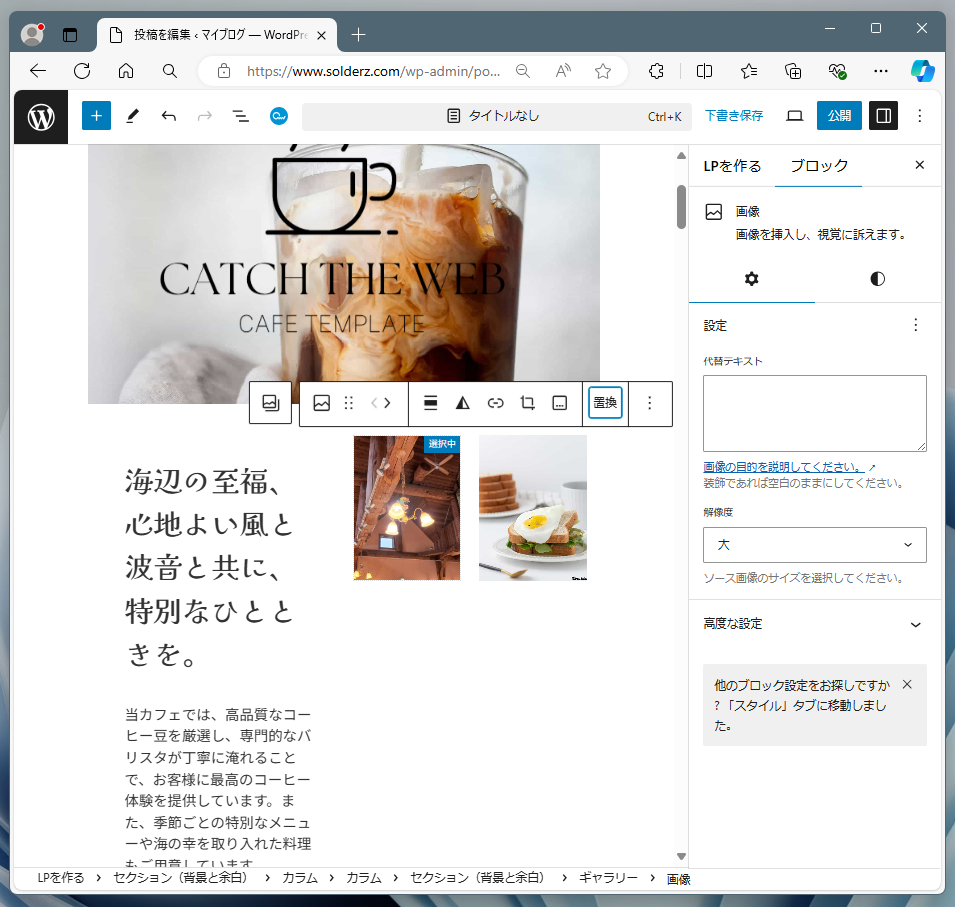Switch to the ブロック tab
The image size is (955, 907).
(x=819, y=166)
